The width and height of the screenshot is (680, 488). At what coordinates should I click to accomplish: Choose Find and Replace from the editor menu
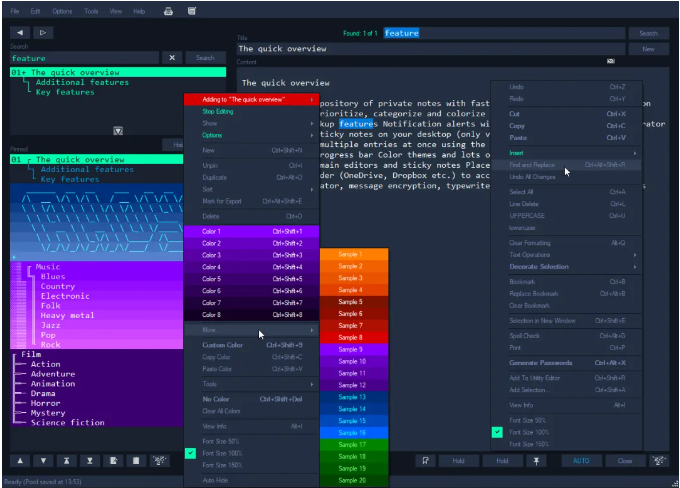[566, 165]
